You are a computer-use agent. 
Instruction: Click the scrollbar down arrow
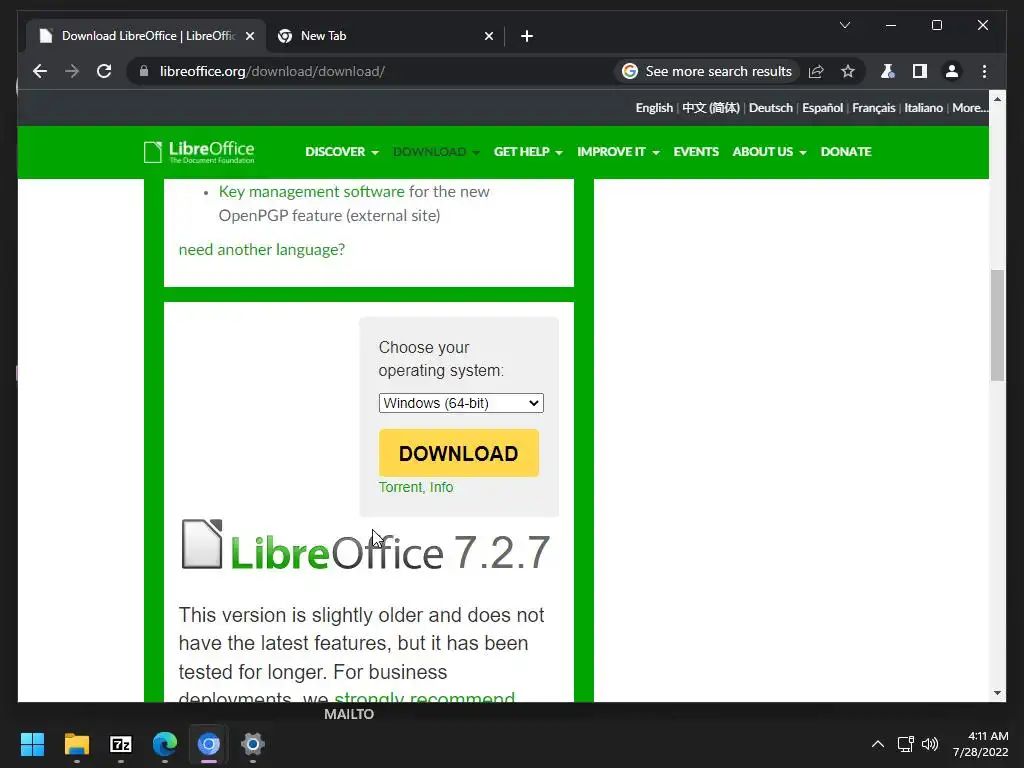[x=997, y=693]
